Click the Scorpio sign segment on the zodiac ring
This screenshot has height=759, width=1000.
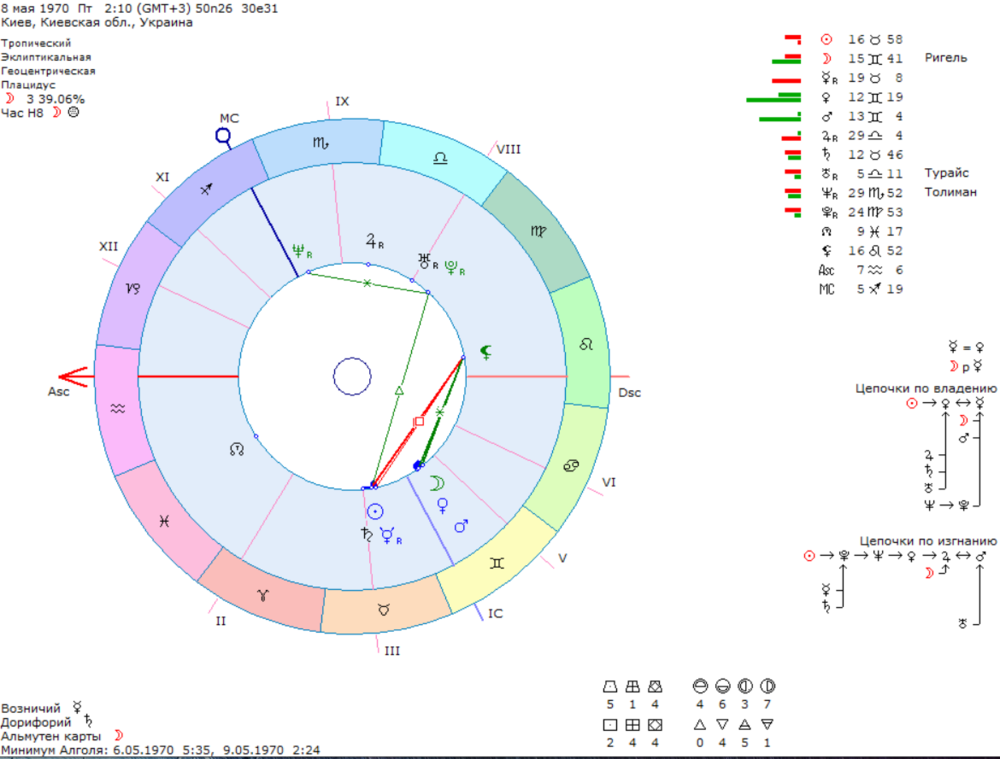319,144
